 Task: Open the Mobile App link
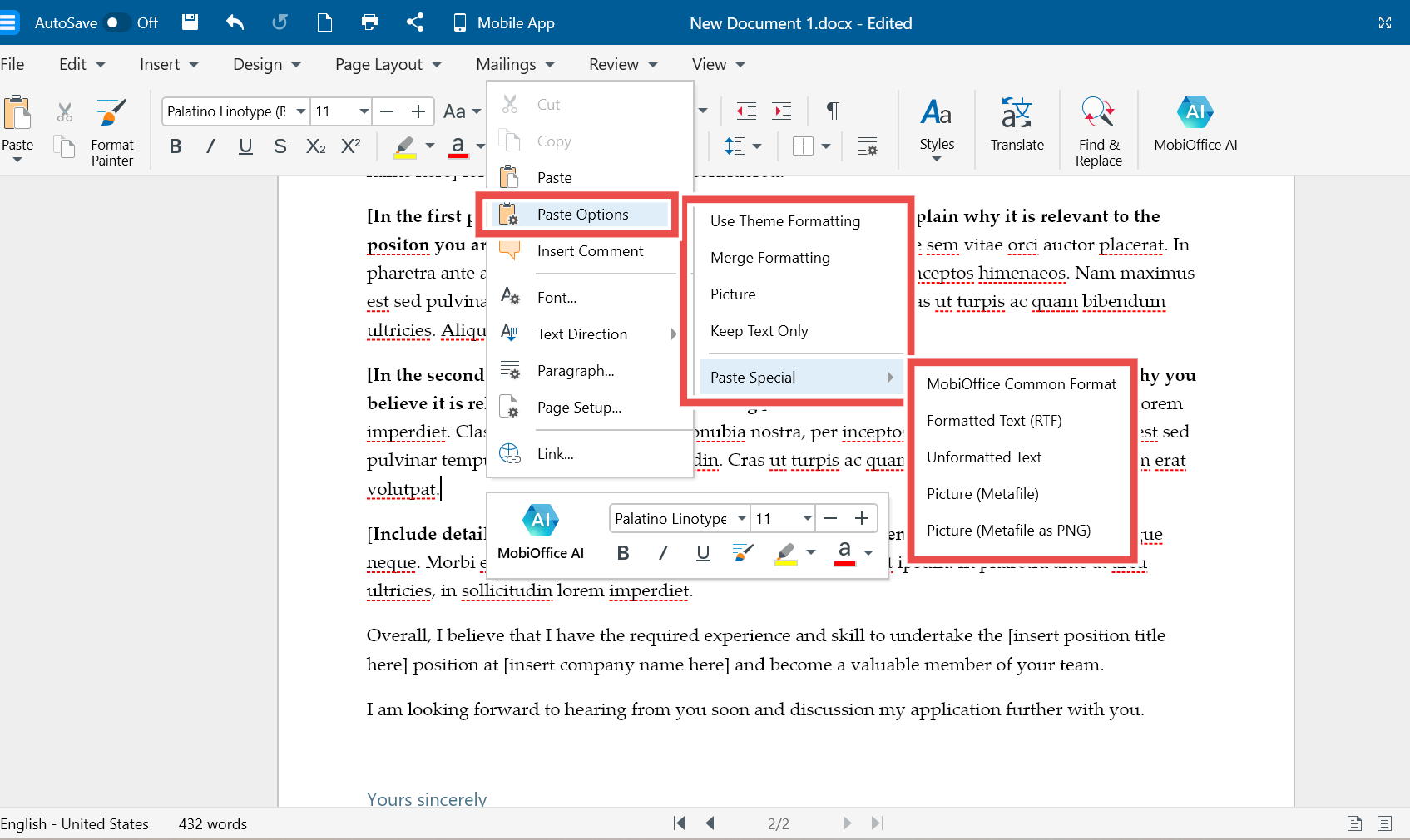pyautogui.click(x=503, y=23)
